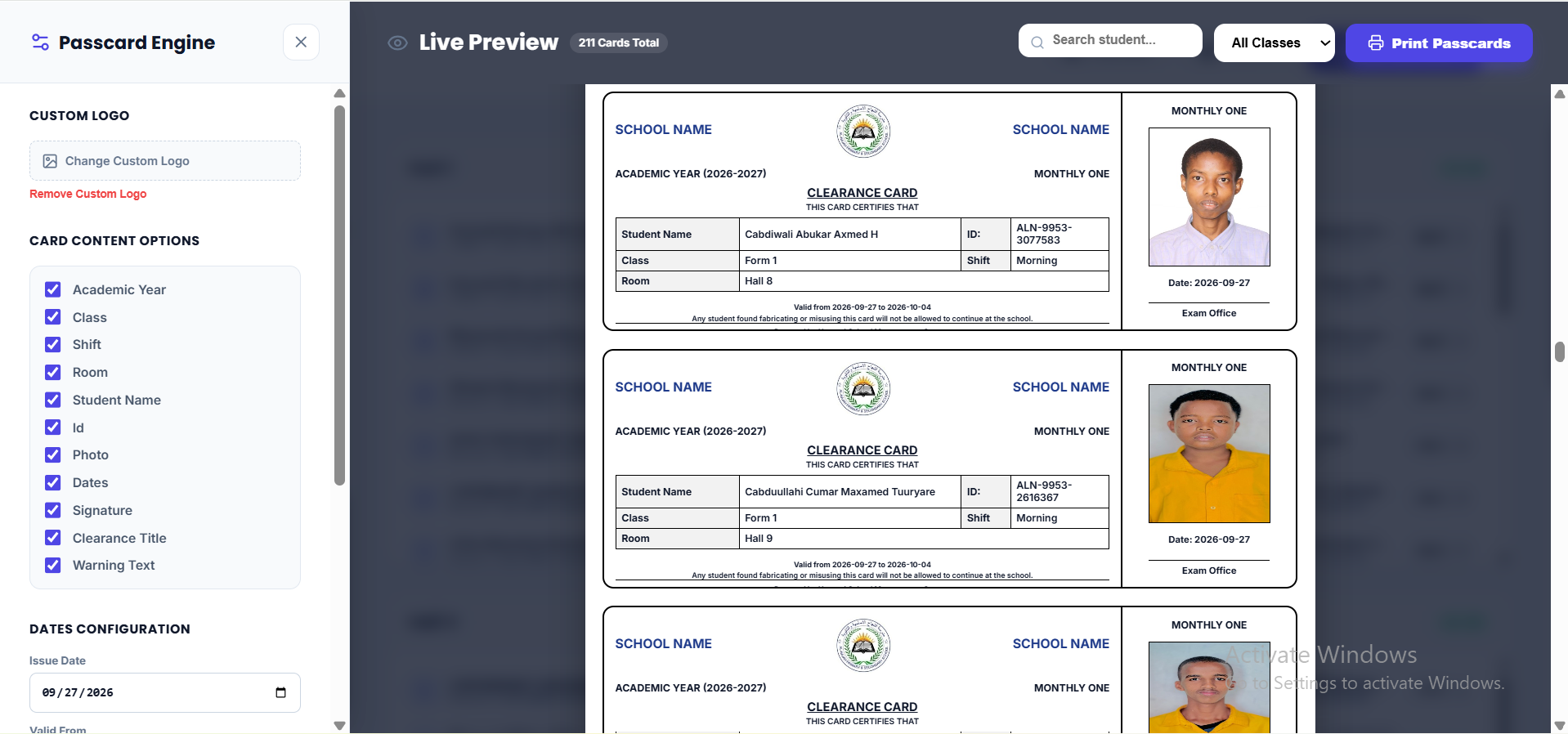Image resolution: width=1568 pixels, height=734 pixels.
Task: Close the Passcard Engine panel
Action: (301, 42)
